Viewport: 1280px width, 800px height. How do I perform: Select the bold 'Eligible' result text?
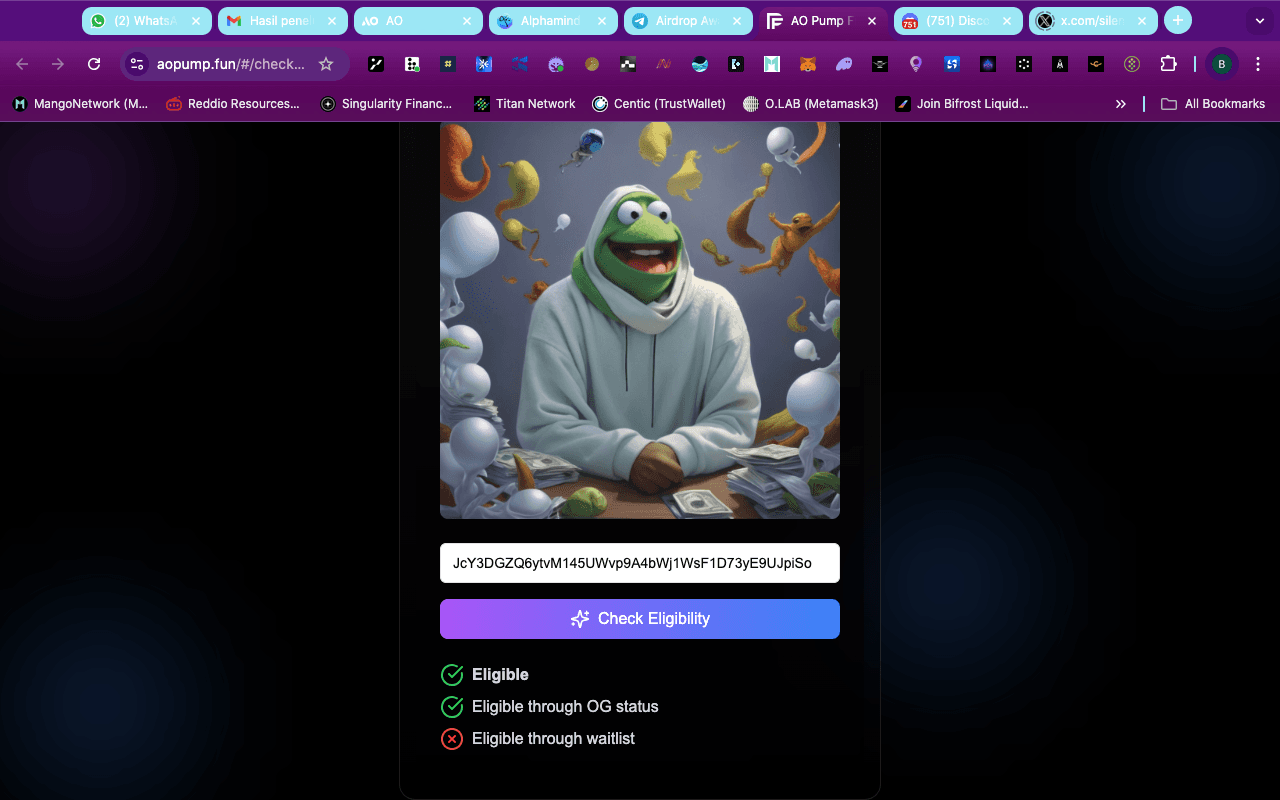pyautogui.click(x=500, y=675)
